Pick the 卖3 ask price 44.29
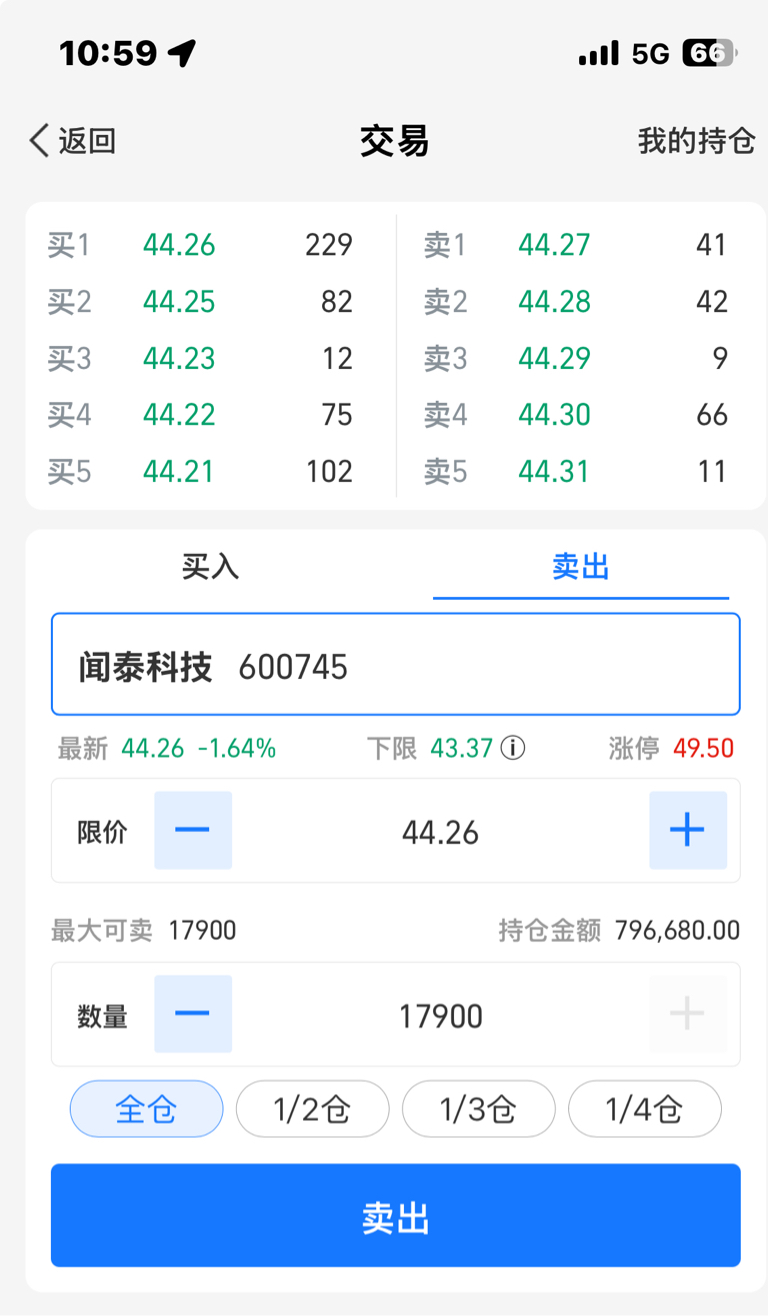Image resolution: width=768 pixels, height=1316 pixels. coord(554,358)
